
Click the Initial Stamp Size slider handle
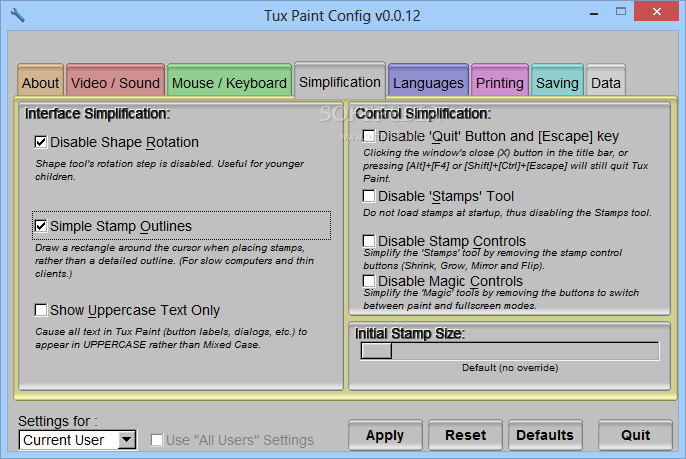tap(376, 351)
